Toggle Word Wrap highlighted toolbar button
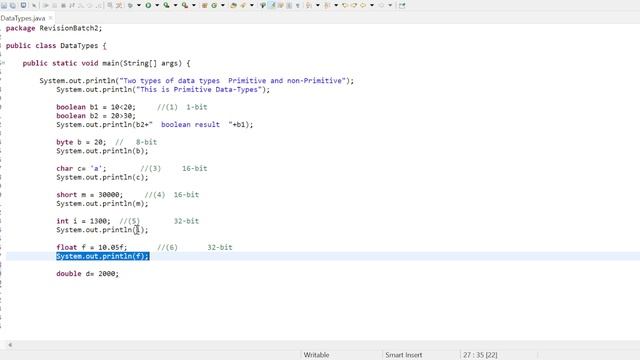Screen dimensions: 640x360 [x=271, y=5]
